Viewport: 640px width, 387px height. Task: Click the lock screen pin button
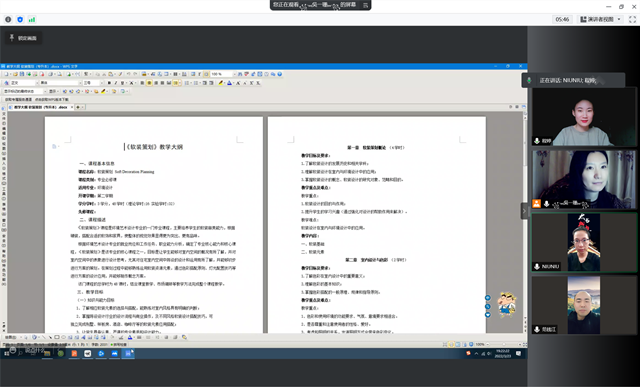pyautogui.click(x=23, y=38)
